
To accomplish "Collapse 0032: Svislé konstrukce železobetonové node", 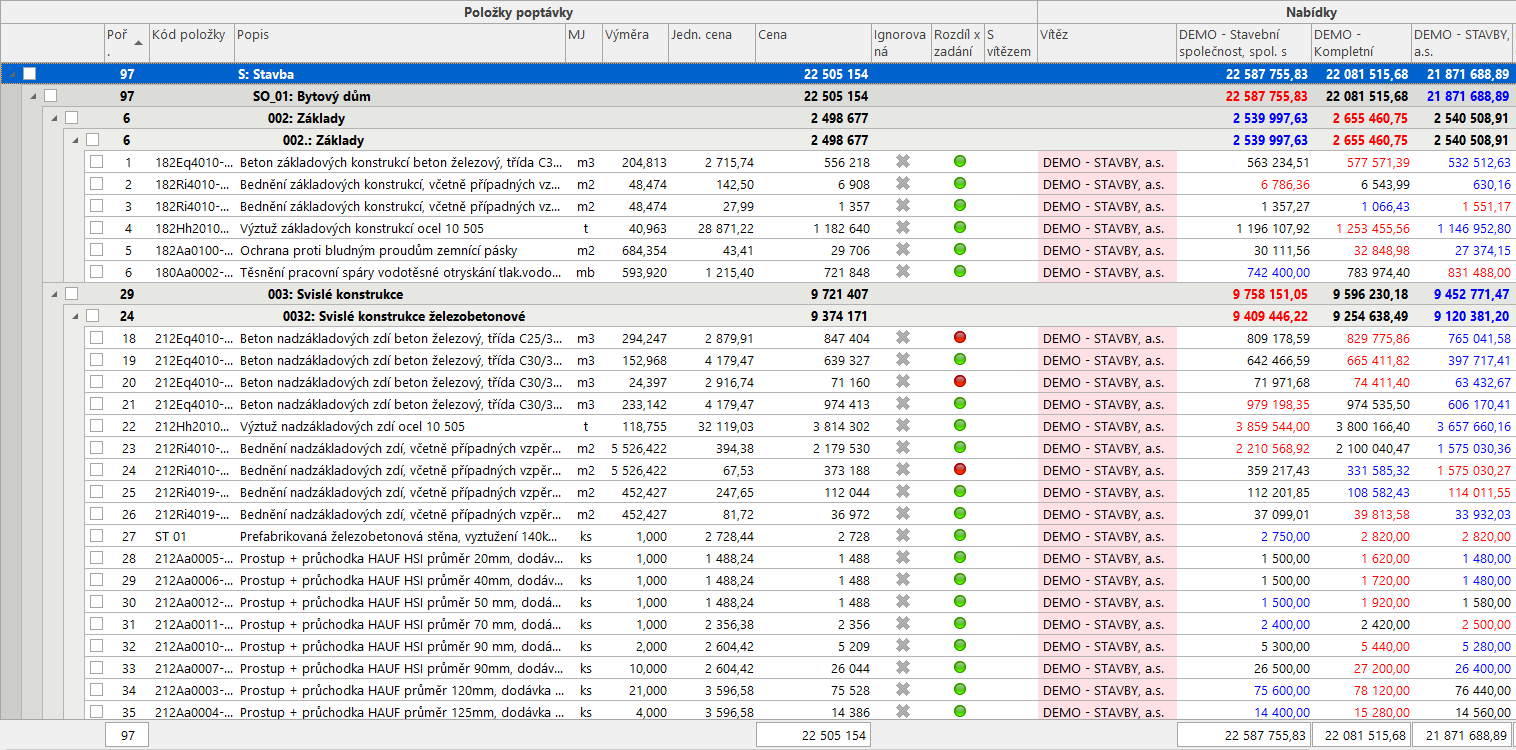I will coord(76,316).
